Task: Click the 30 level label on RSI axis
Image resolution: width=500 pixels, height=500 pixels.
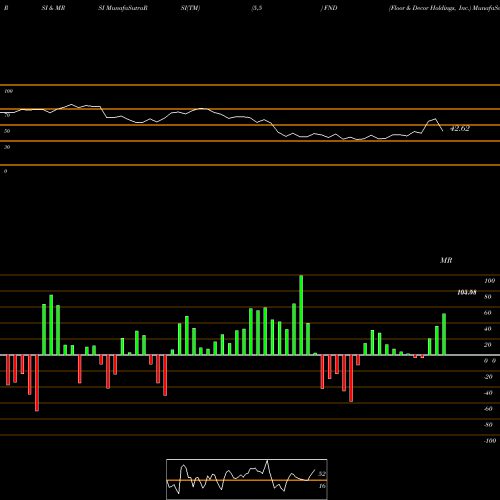Action: (7, 147)
